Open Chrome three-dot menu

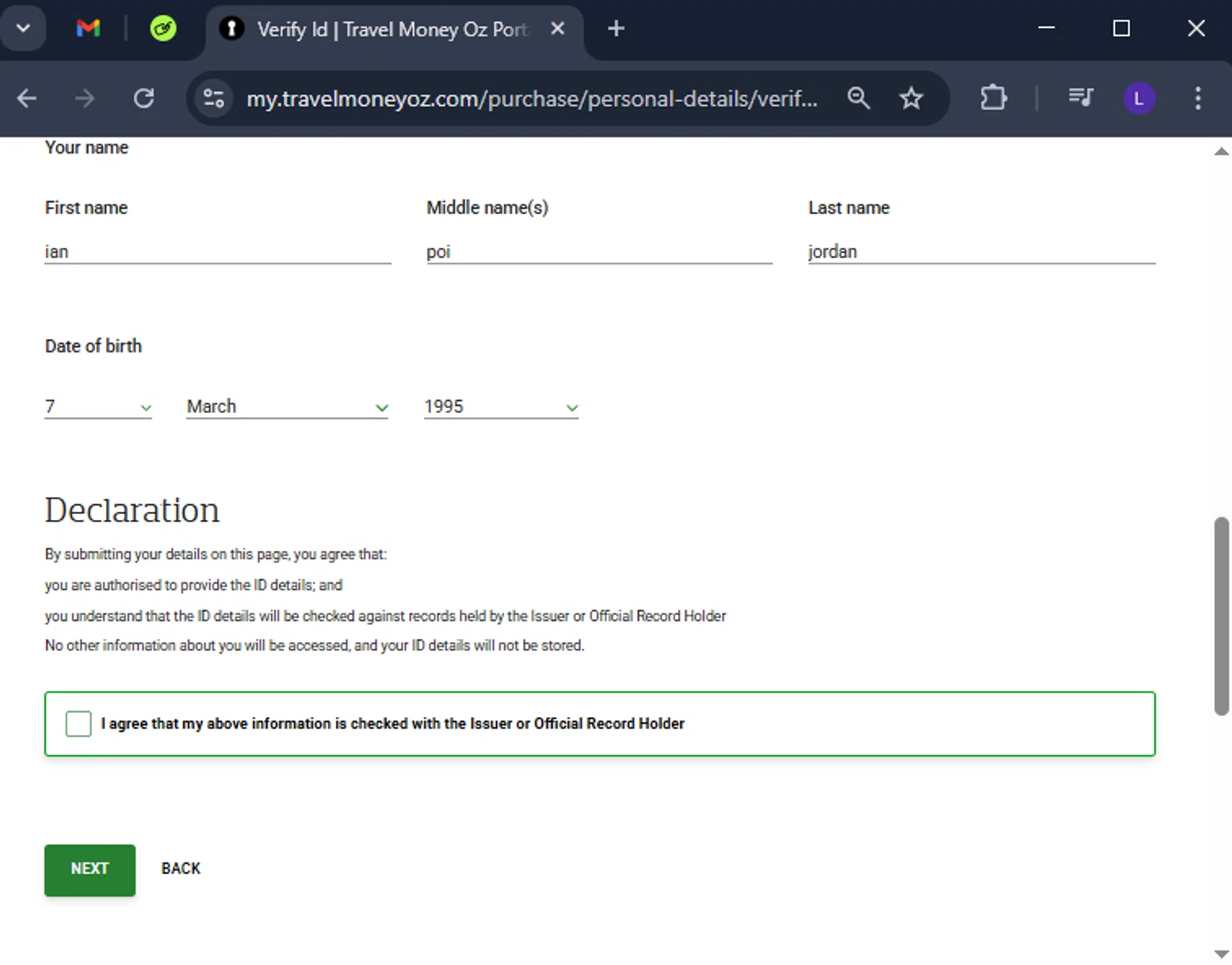(1198, 99)
